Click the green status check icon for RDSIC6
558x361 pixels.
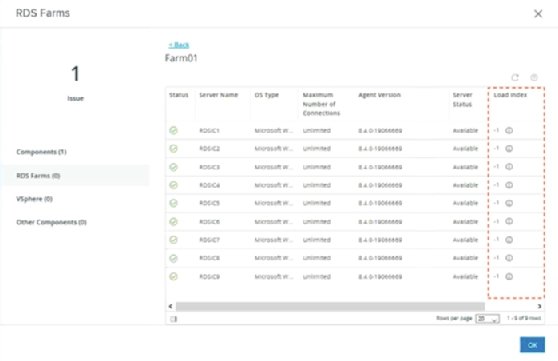173,221
